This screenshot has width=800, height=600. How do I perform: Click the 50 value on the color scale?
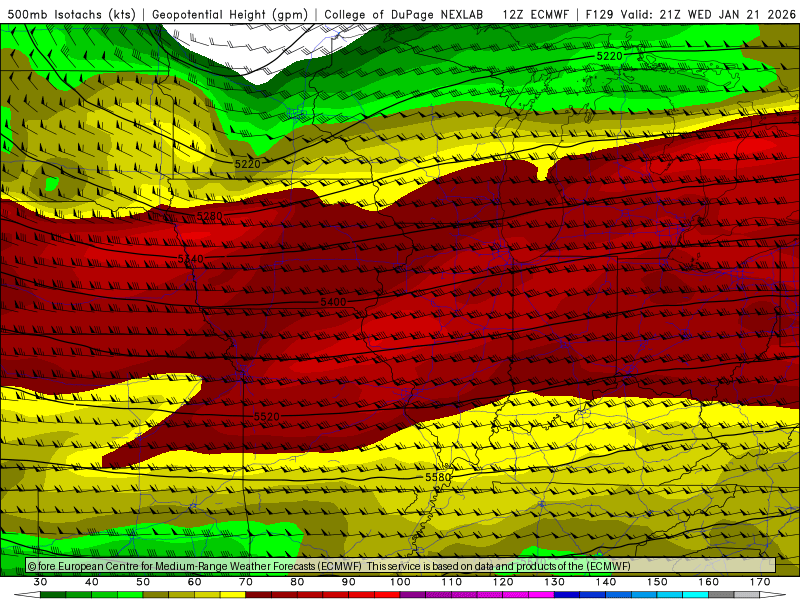(143, 582)
